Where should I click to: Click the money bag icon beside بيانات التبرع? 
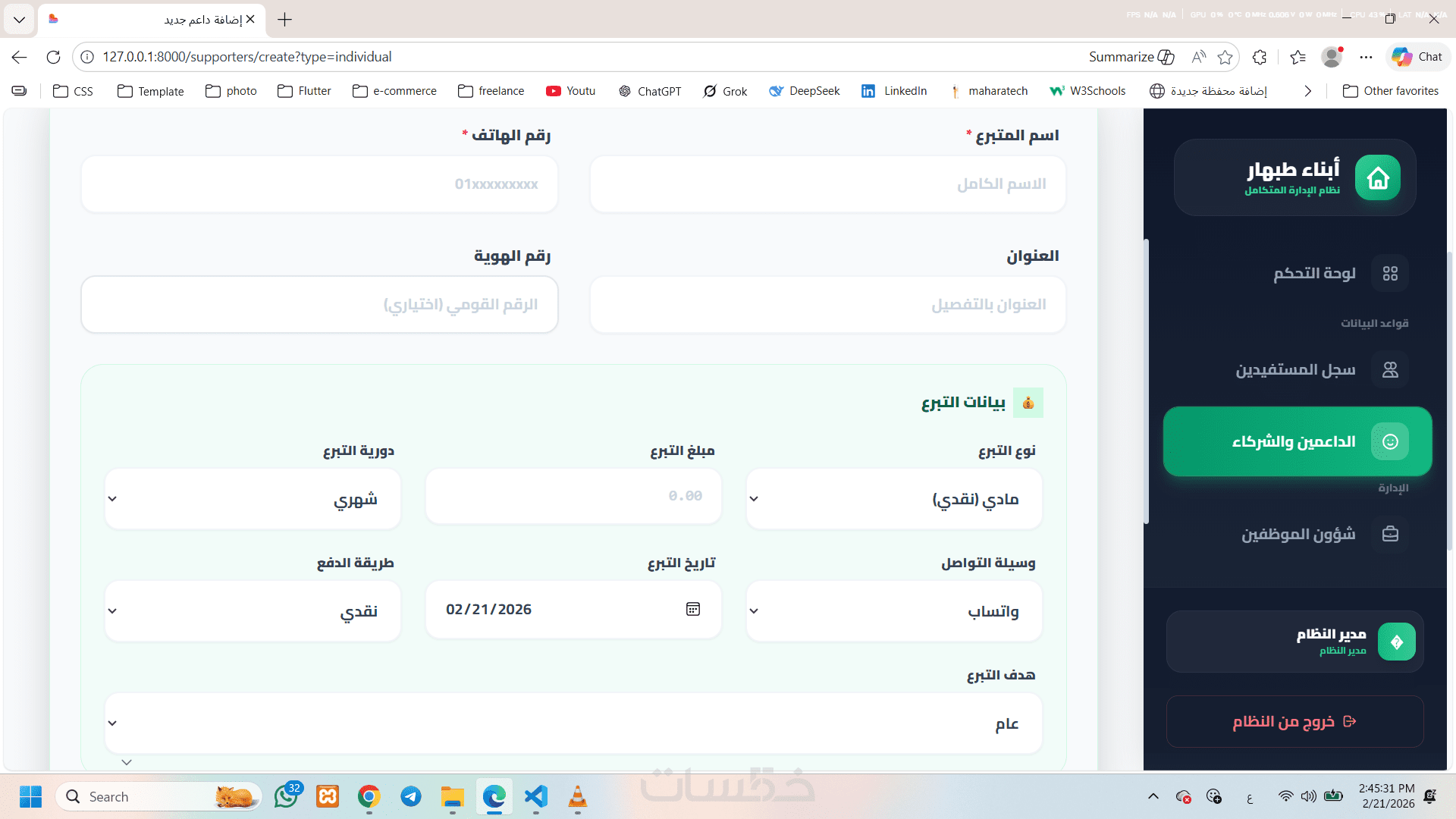(x=1028, y=403)
